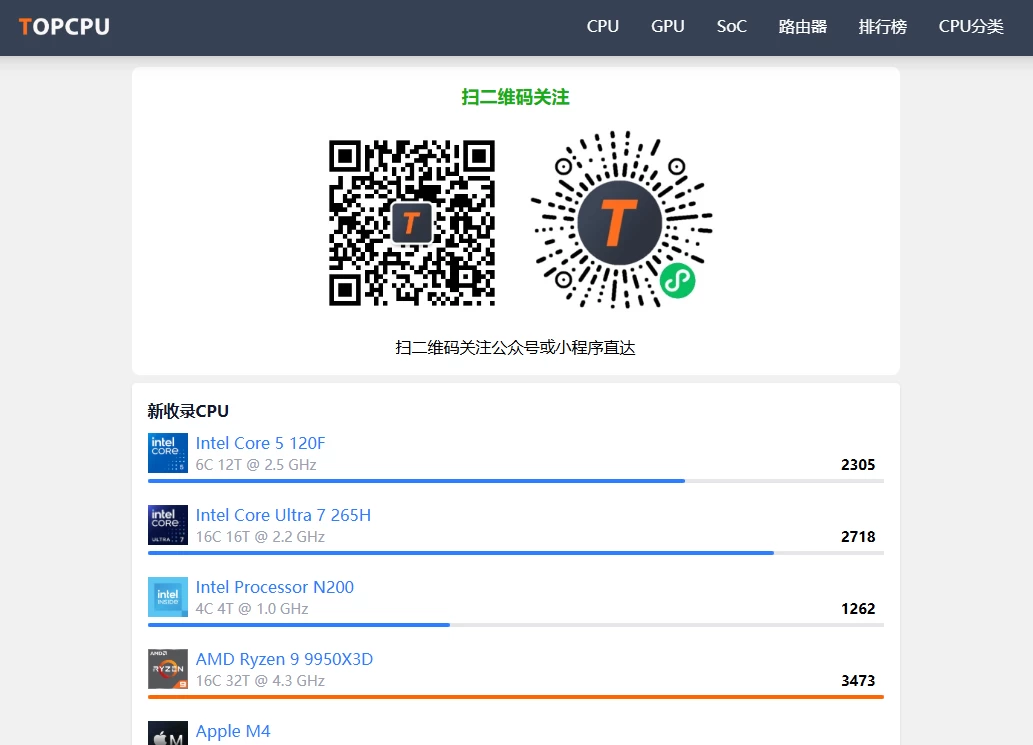Open the CPU分类 navigation item
The image size is (1033, 745).
click(x=971, y=27)
